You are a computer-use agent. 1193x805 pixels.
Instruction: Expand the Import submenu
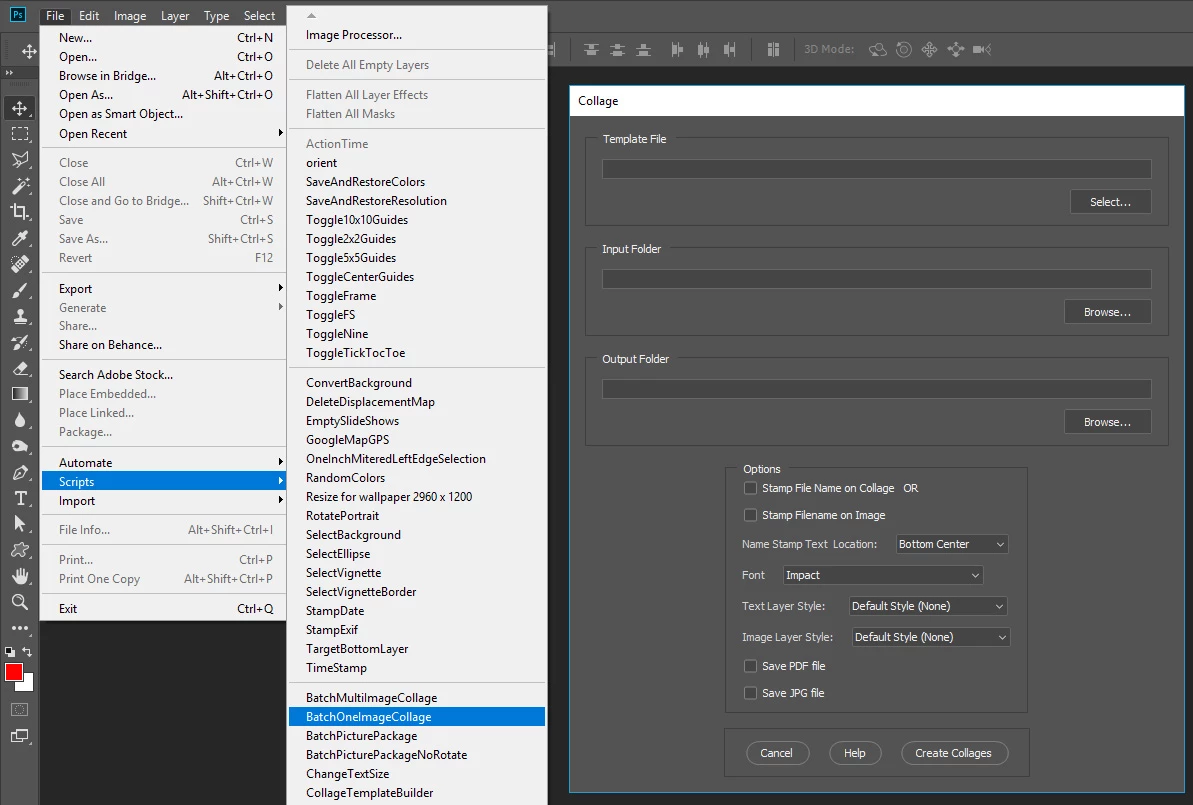click(x=164, y=501)
